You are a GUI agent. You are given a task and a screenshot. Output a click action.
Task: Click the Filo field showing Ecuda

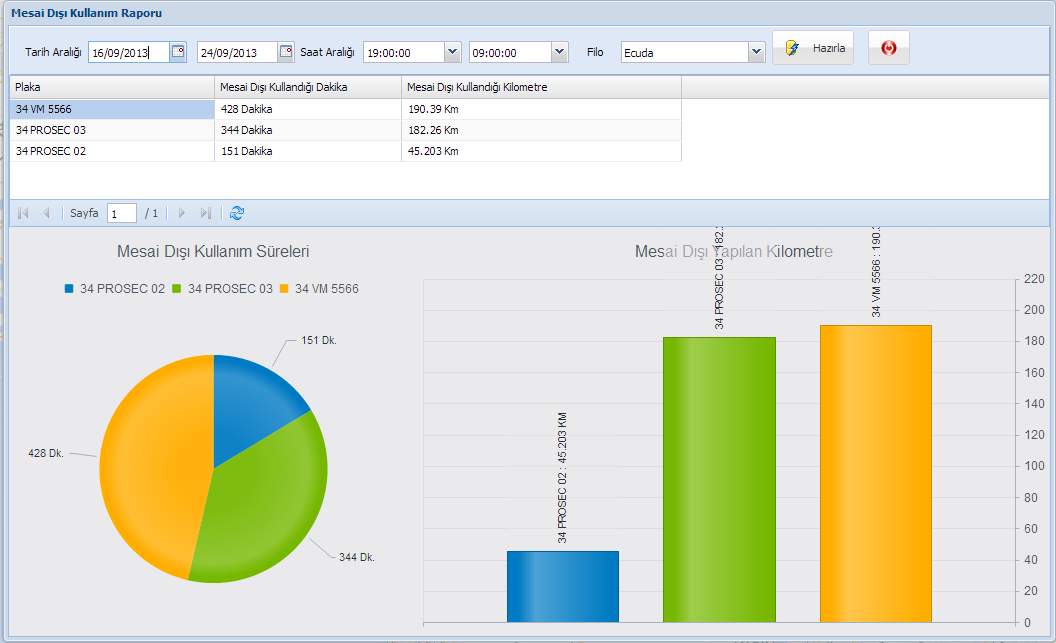point(685,53)
